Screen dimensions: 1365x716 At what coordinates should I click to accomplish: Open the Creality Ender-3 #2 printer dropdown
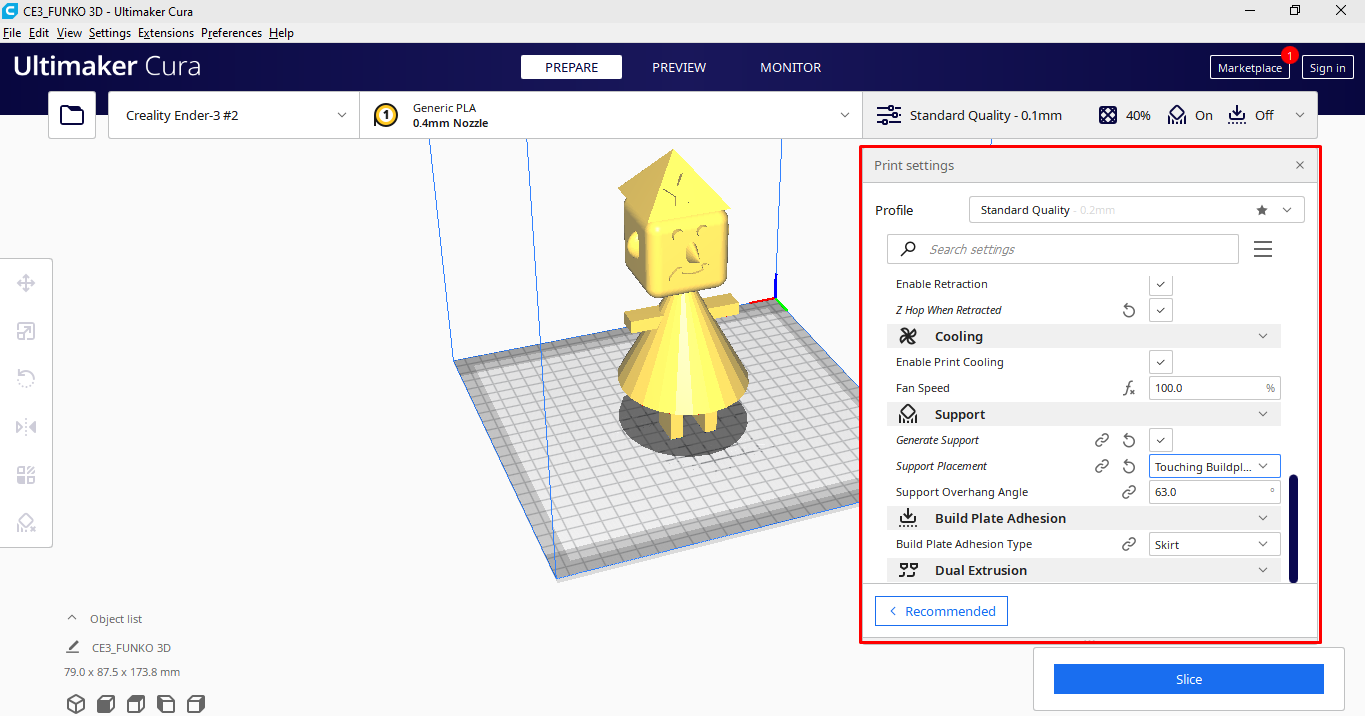234,115
